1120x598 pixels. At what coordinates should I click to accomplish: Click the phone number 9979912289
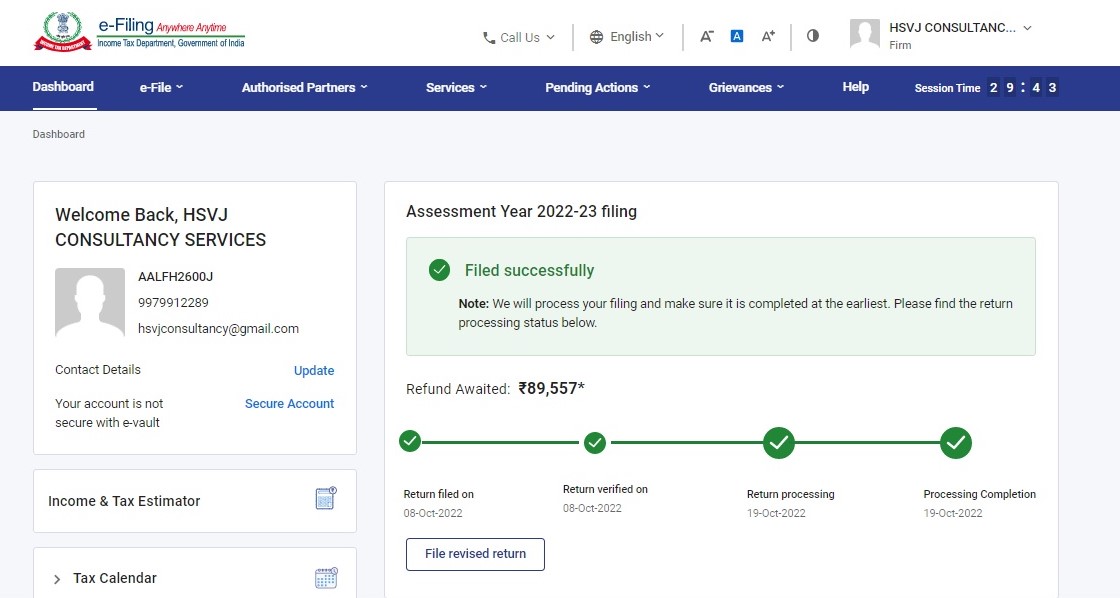coord(174,302)
